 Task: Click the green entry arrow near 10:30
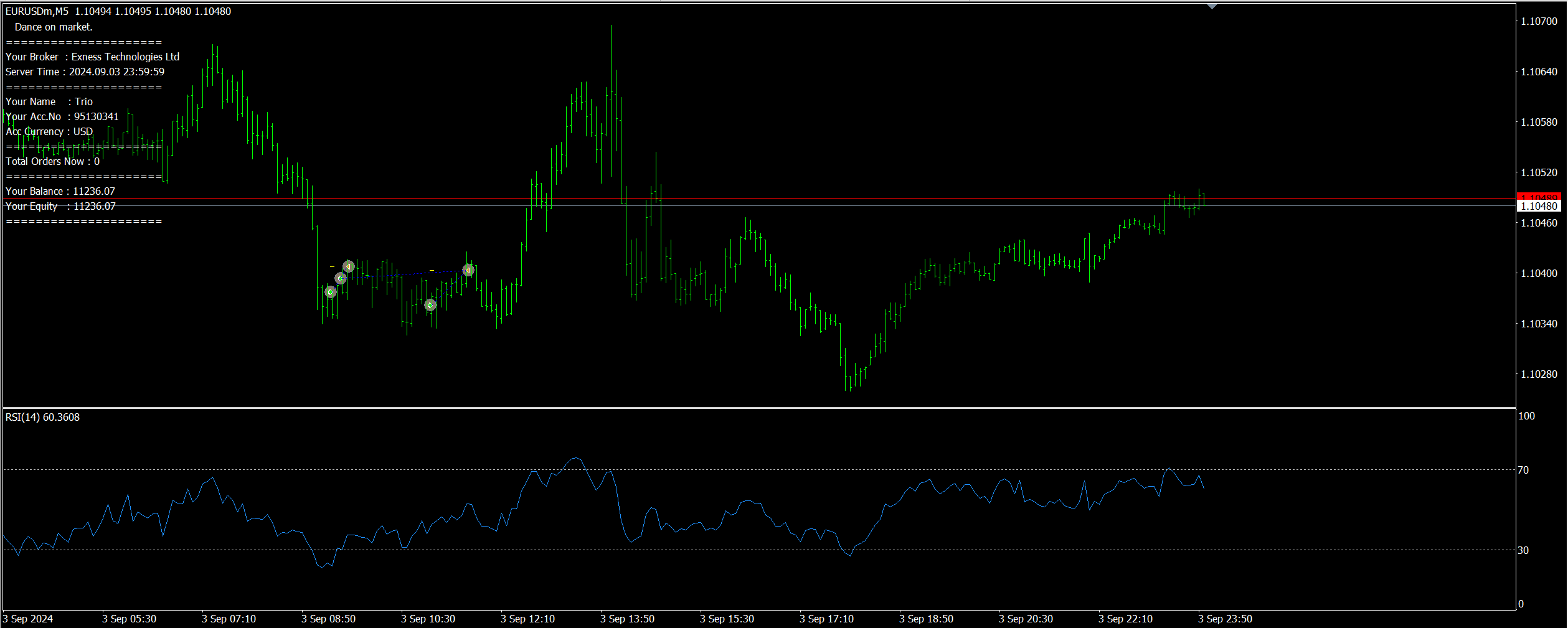point(430,305)
